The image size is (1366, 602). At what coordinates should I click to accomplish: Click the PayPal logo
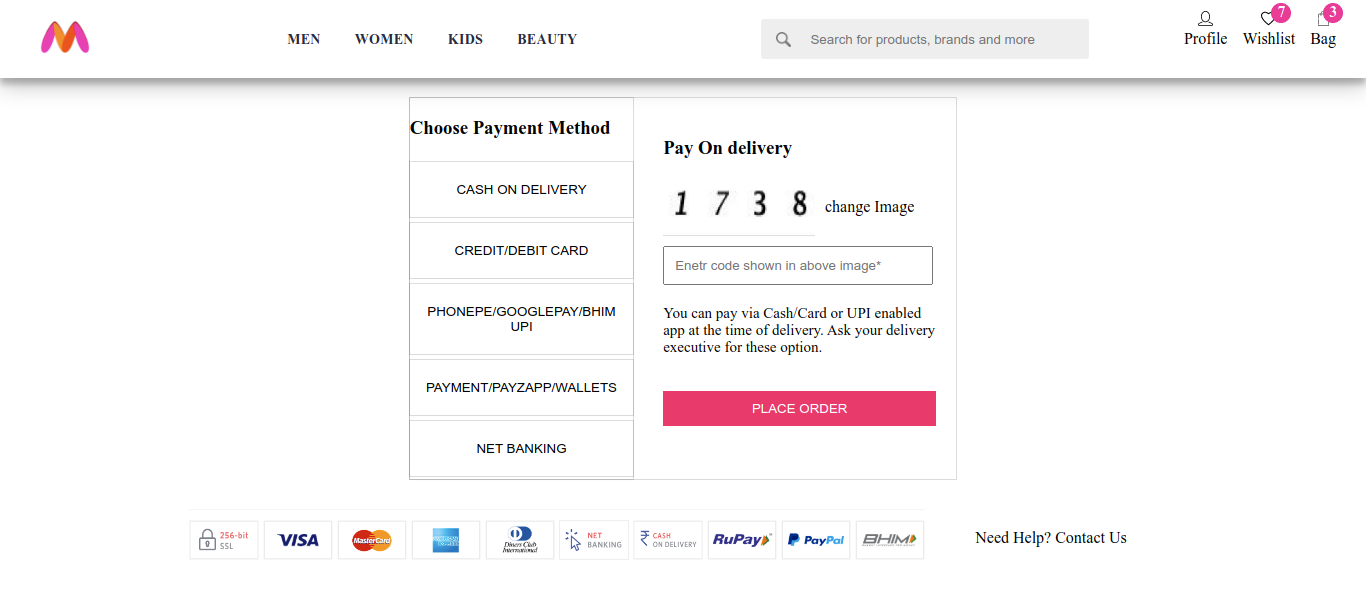(x=816, y=540)
